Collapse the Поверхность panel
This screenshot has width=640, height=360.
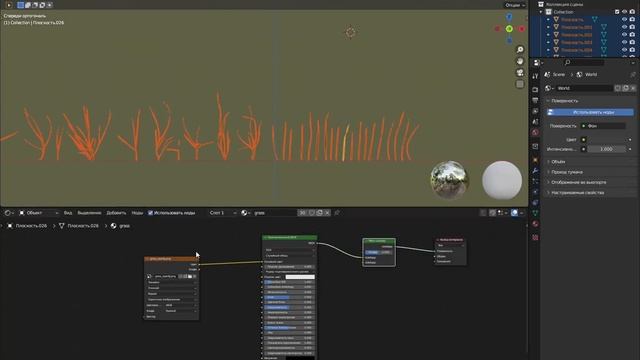[564, 100]
